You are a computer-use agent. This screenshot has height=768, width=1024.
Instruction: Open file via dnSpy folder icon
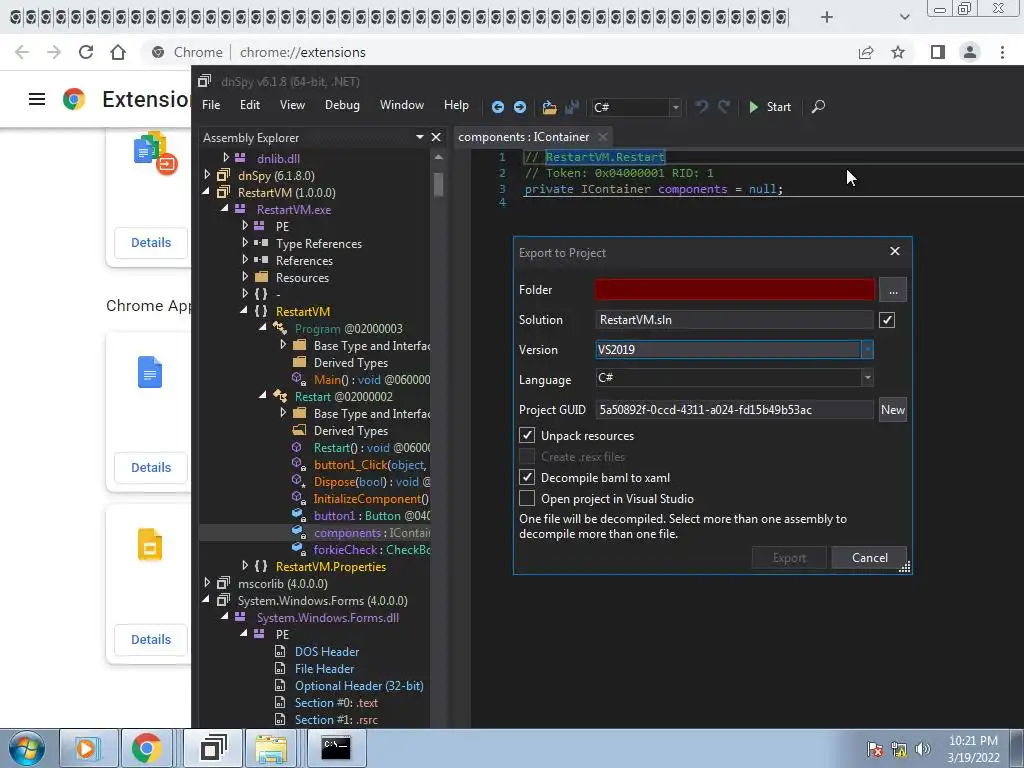coord(549,106)
